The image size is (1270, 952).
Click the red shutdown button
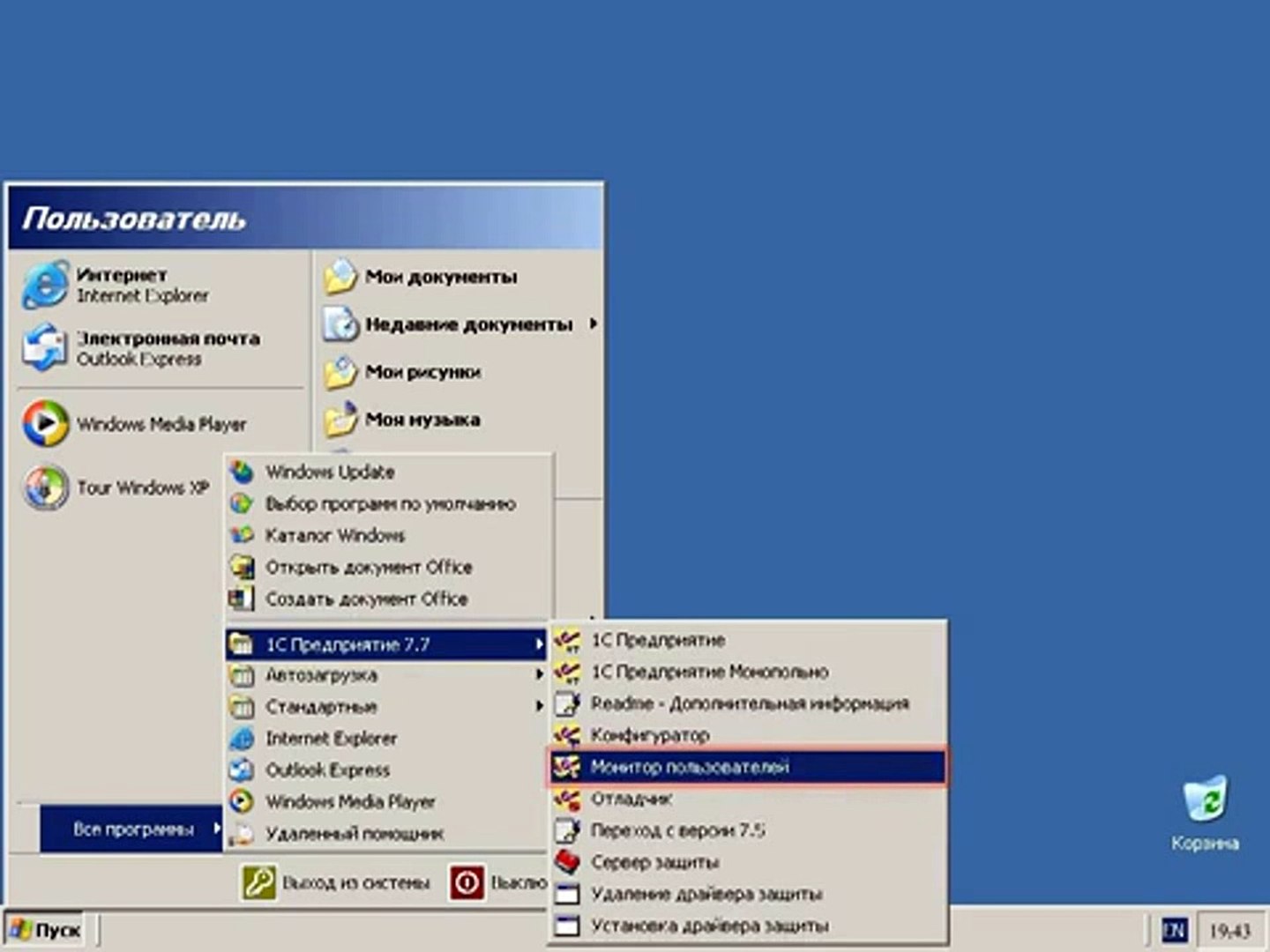click(x=467, y=882)
